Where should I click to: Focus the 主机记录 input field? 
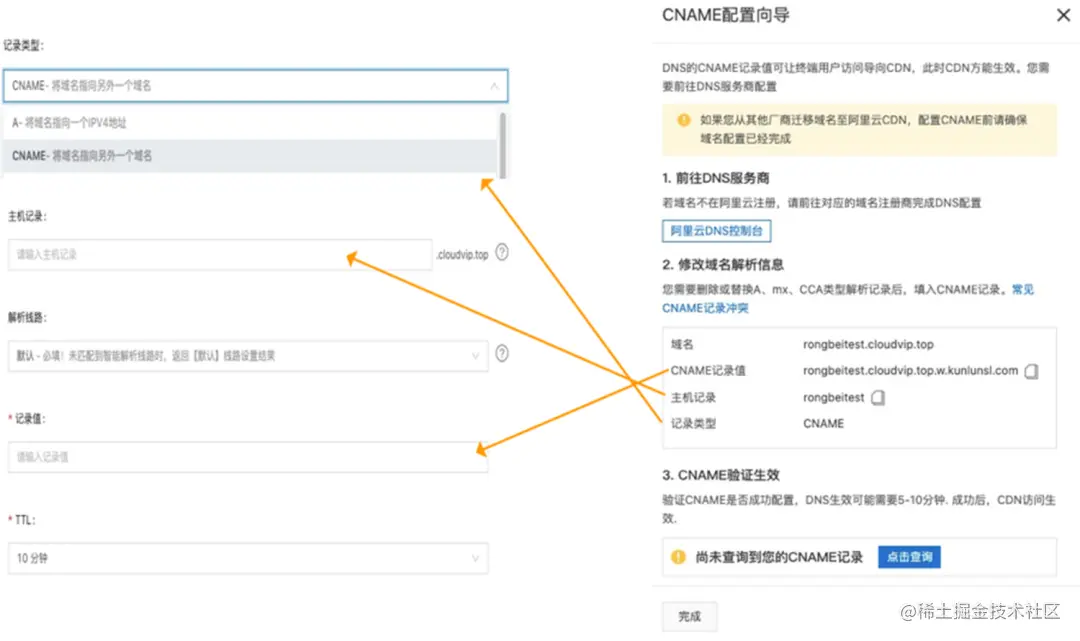coord(220,254)
